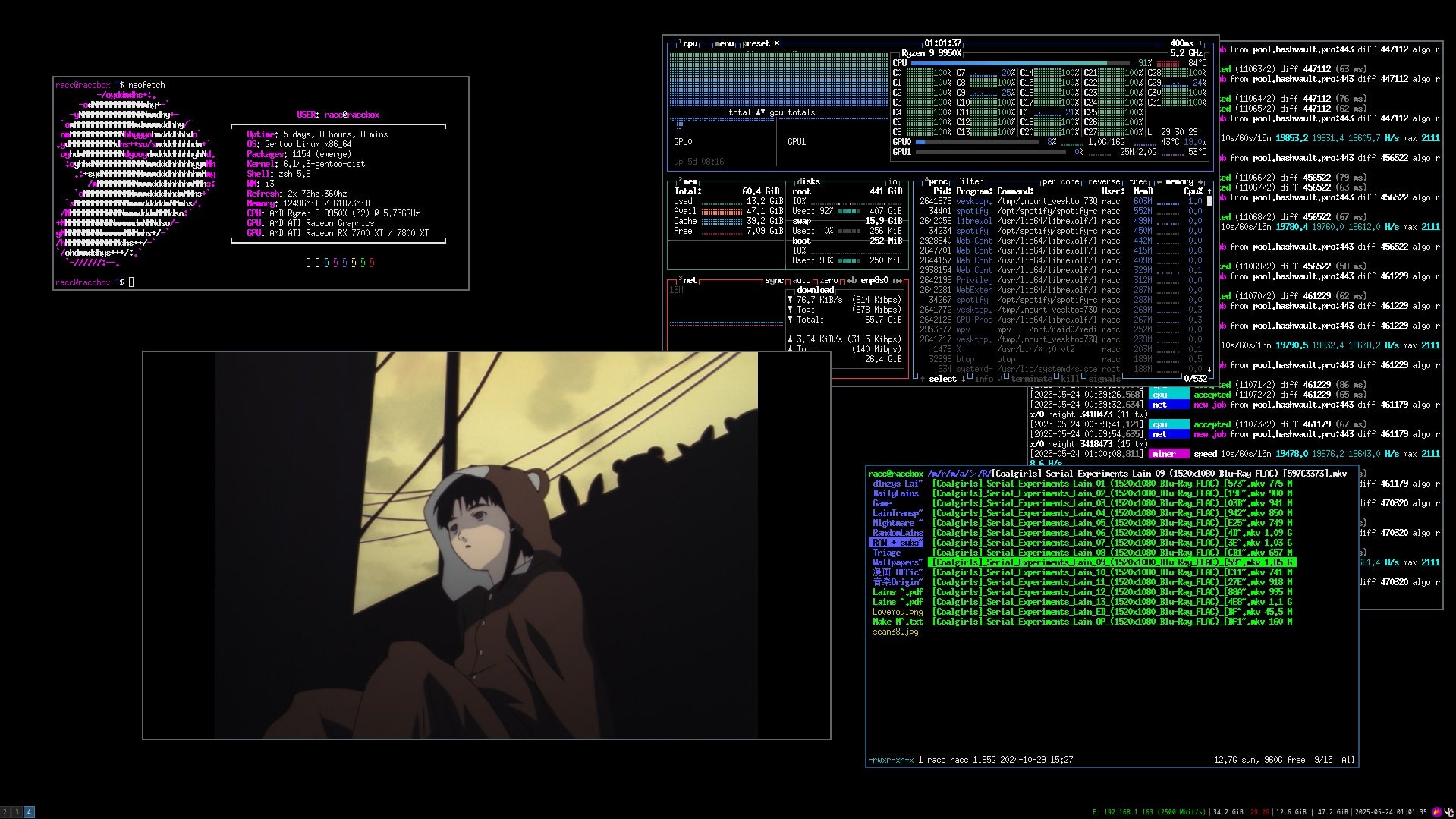Select the 'Triage' folder in ranger
This screenshot has width=1456, height=819.
coord(886,553)
